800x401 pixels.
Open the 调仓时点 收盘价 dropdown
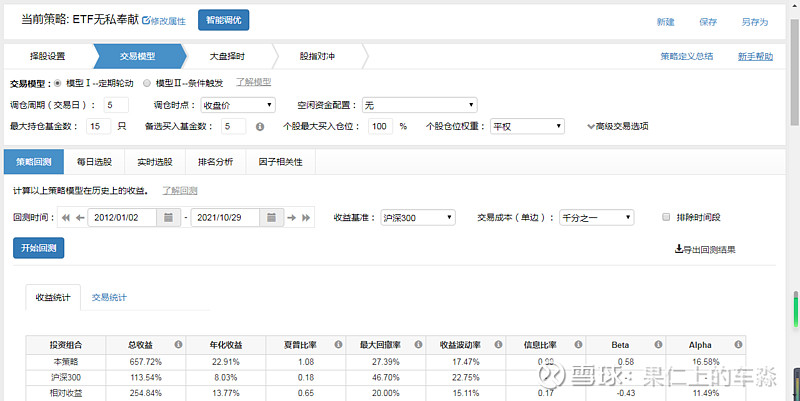[238, 106]
